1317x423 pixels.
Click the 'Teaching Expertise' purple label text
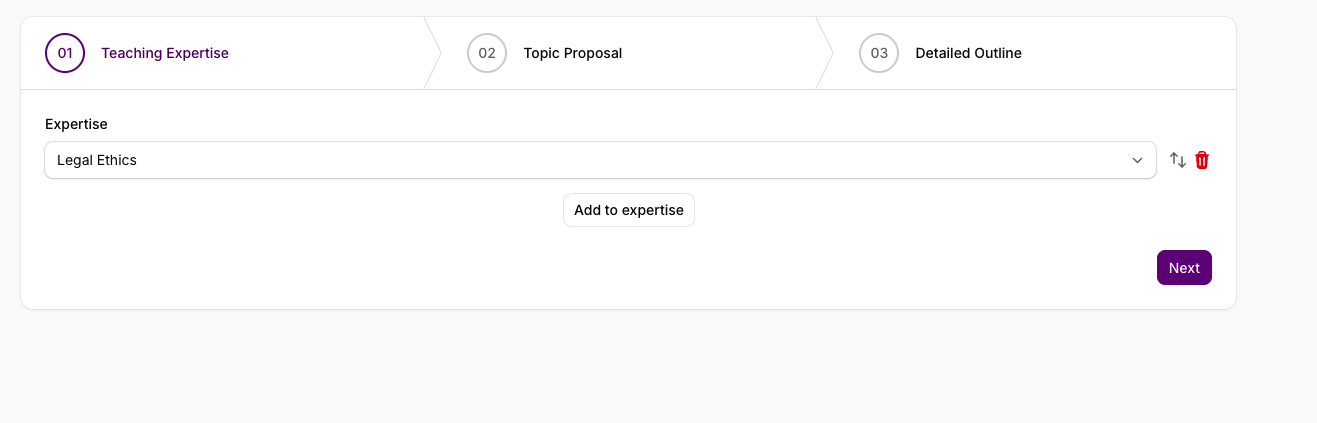coord(165,53)
